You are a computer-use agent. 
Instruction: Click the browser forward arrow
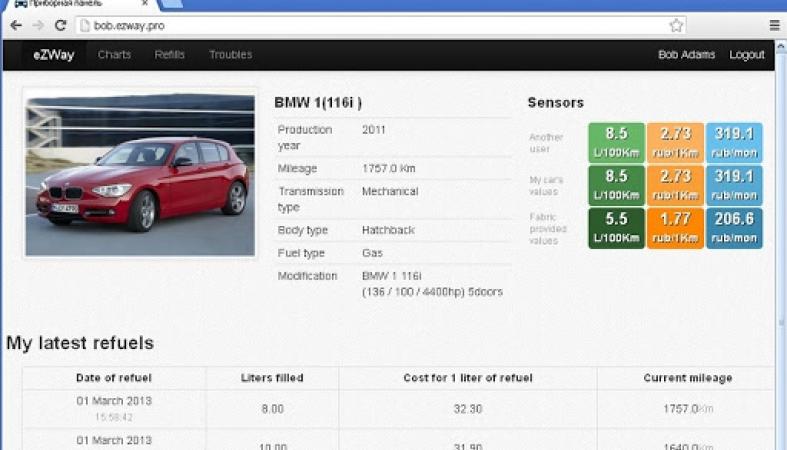tap(38, 26)
